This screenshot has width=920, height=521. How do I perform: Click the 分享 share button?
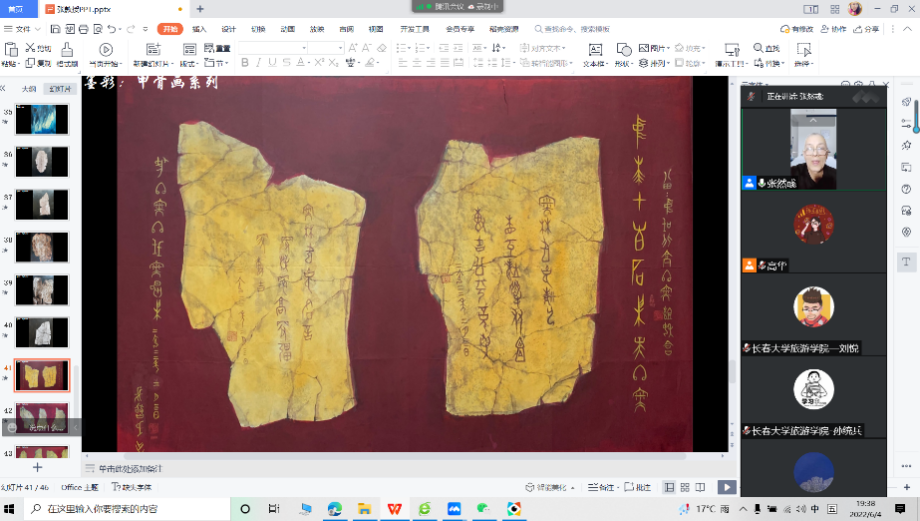pyautogui.click(x=866, y=29)
